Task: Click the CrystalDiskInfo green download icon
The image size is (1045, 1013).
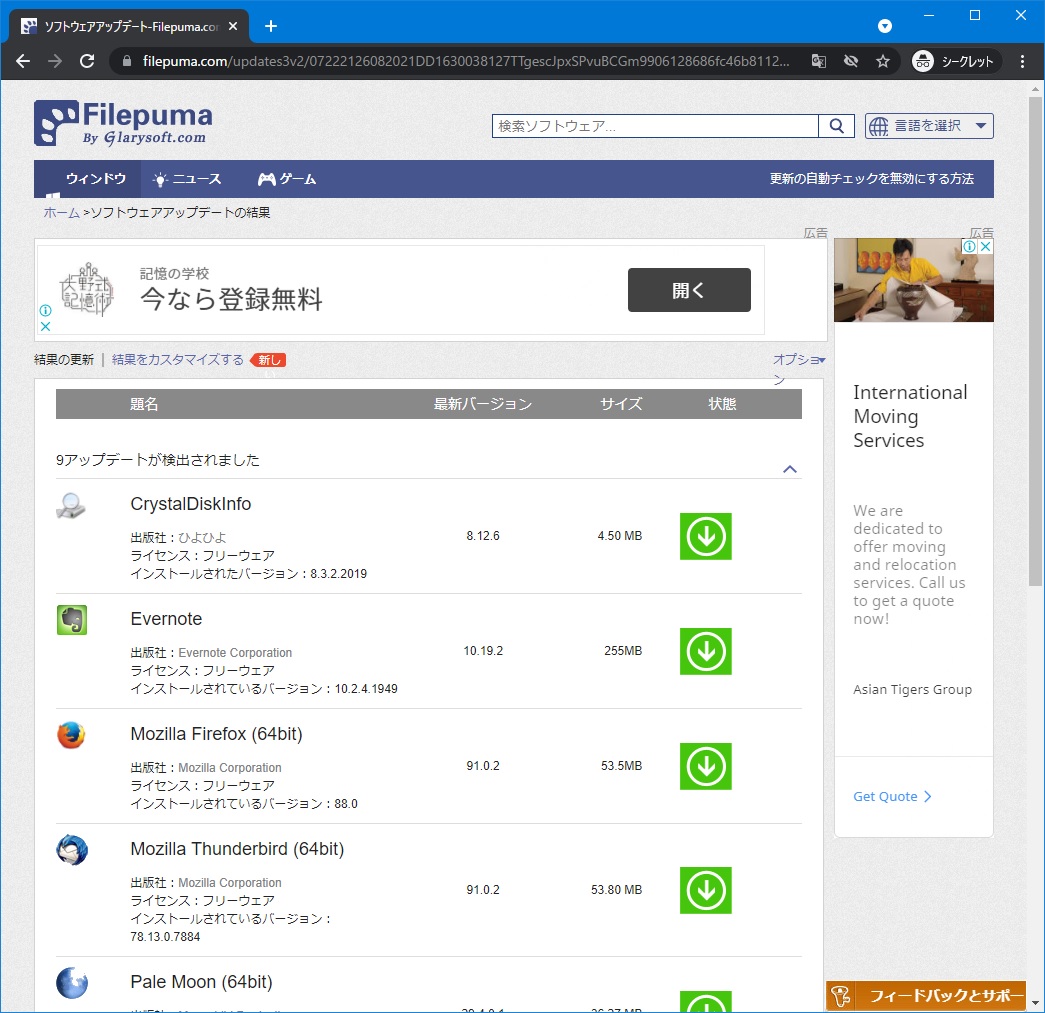Action: point(705,536)
